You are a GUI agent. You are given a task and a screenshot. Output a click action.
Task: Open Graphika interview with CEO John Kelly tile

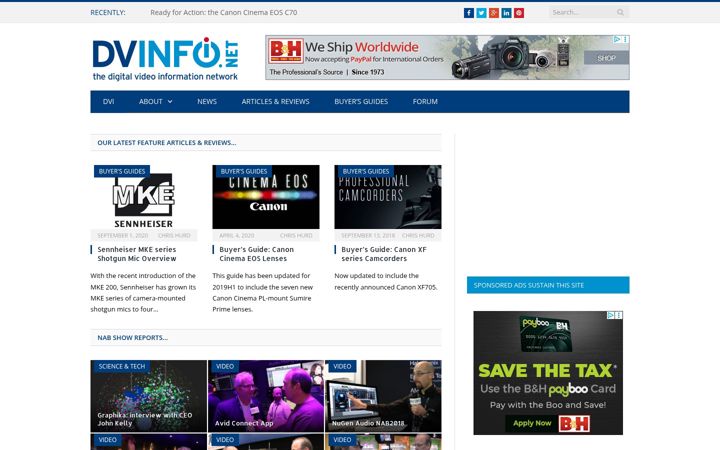coord(148,396)
